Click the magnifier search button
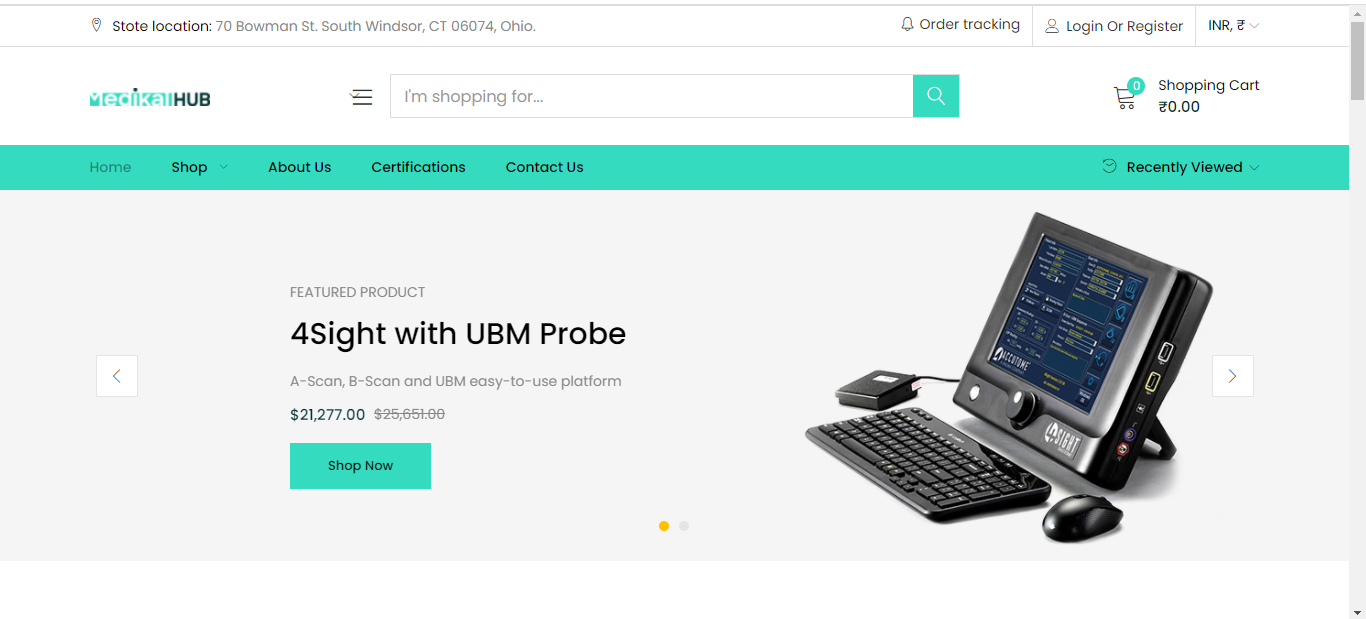1366x619 pixels. (x=936, y=96)
